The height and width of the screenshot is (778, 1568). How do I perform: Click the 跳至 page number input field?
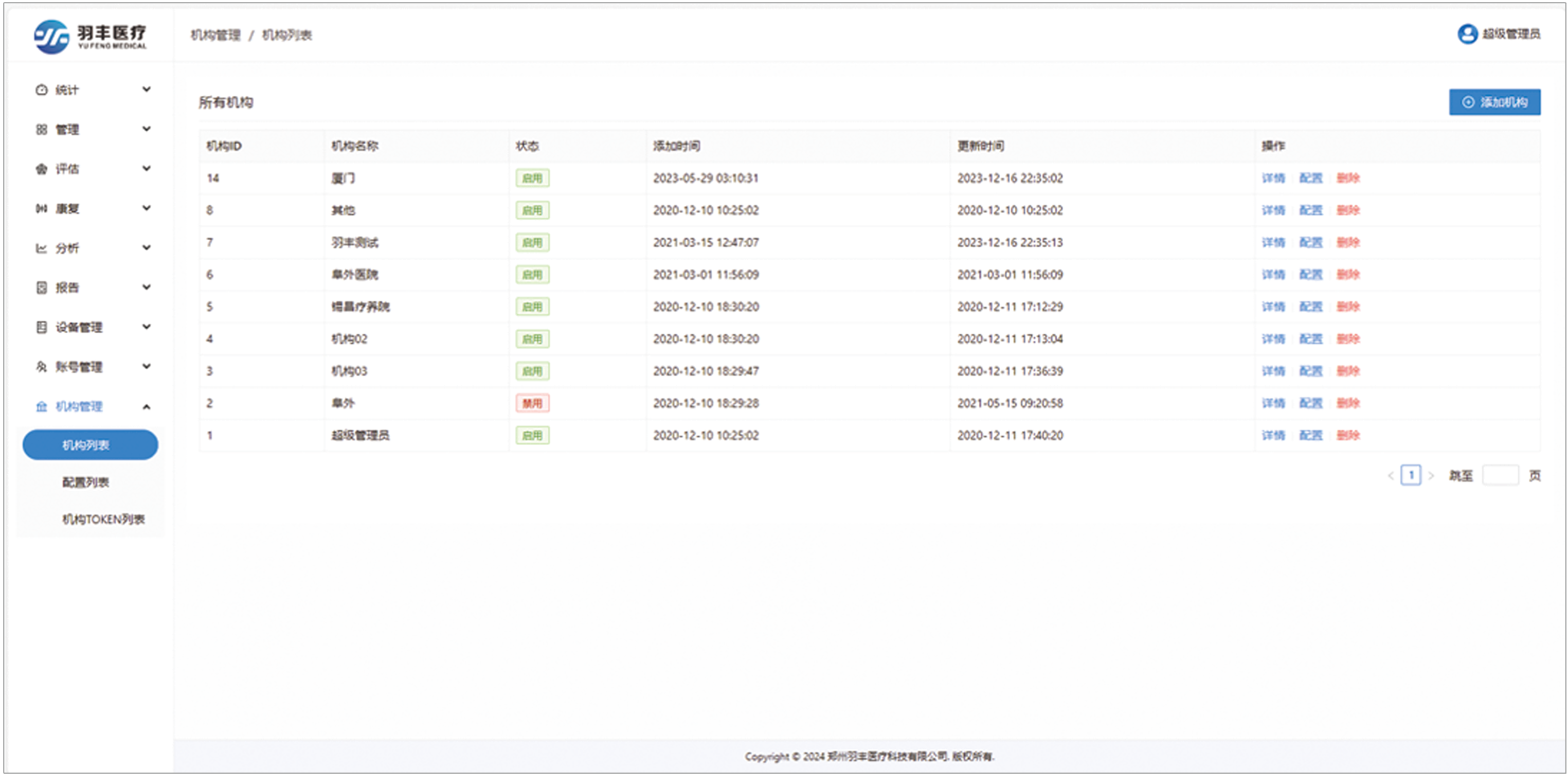(1500, 476)
